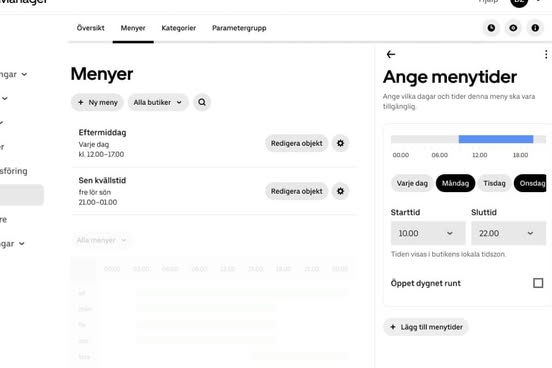Click the highlighted sidebar item
The width and height of the screenshot is (552, 368).
tap(21, 195)
